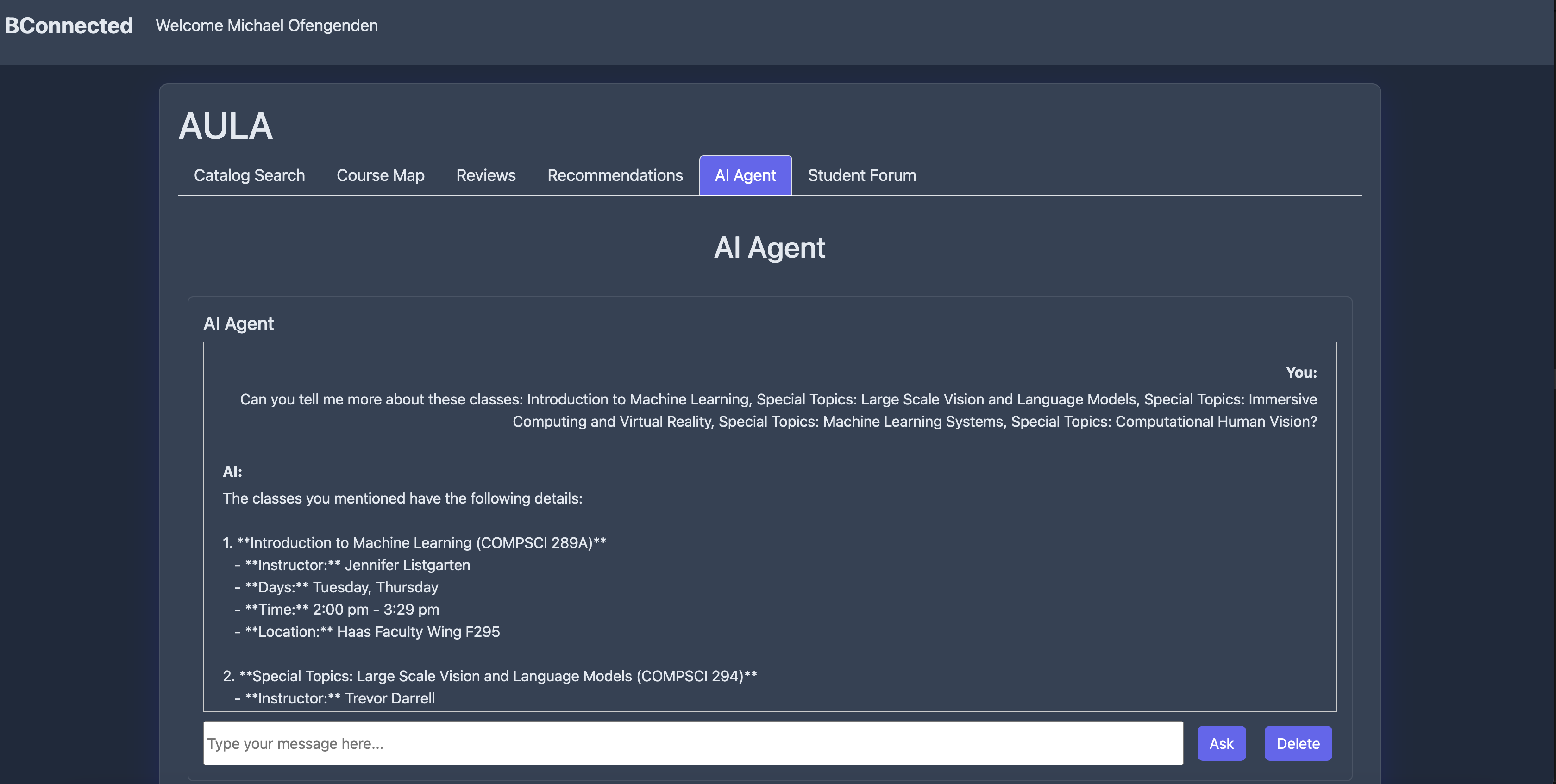Image resolution: width=1556 pixels, height=784 pixels.
Task: Click the AULA heading
Action: click(226, 126)
